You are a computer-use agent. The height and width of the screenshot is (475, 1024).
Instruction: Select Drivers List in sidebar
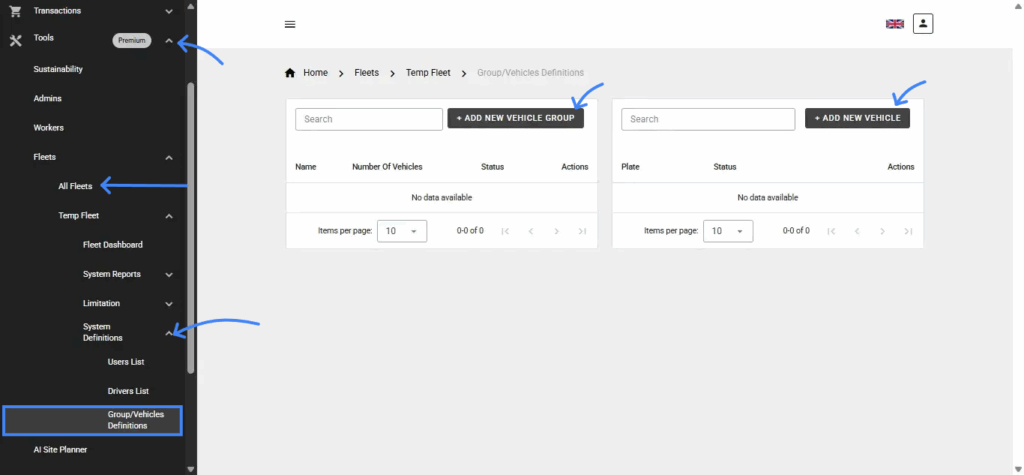tap(128, 391)
